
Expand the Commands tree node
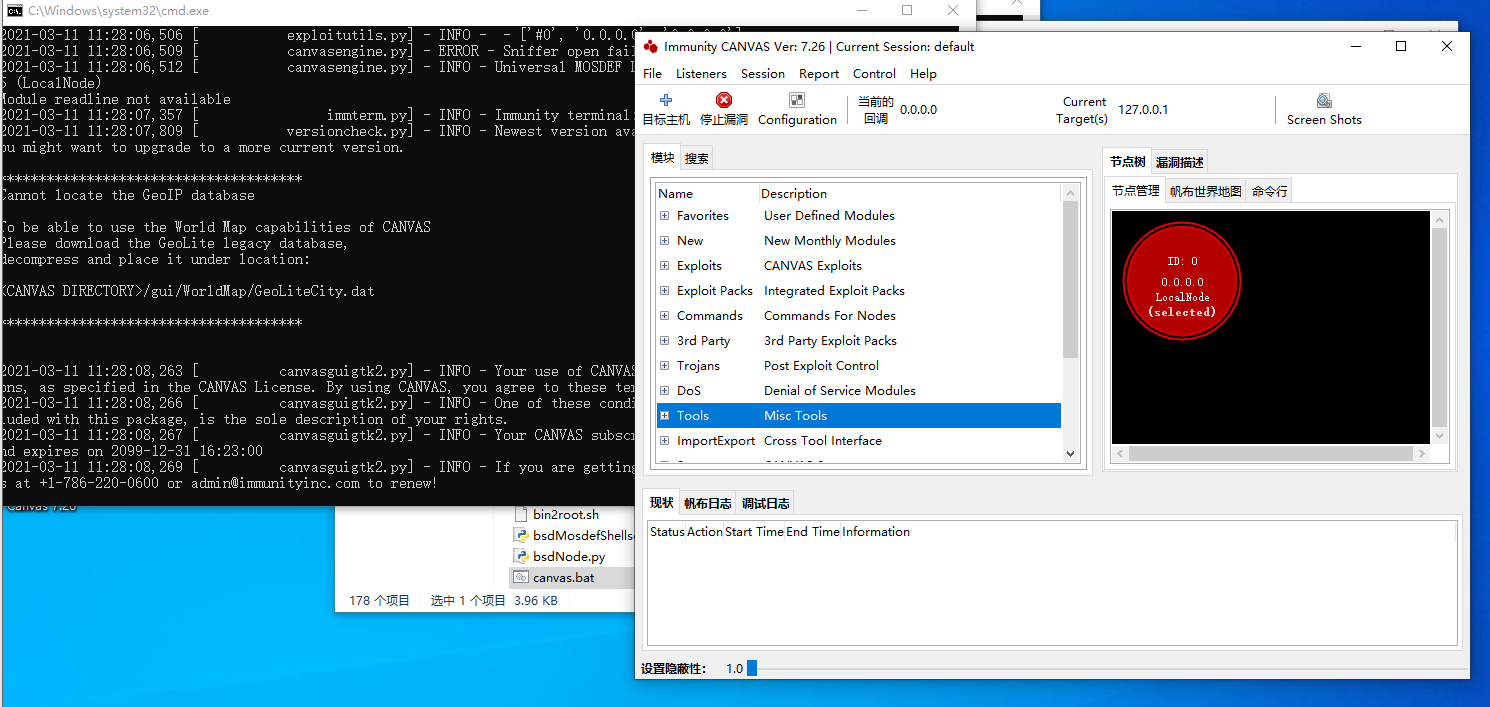[x=664, y=315]
